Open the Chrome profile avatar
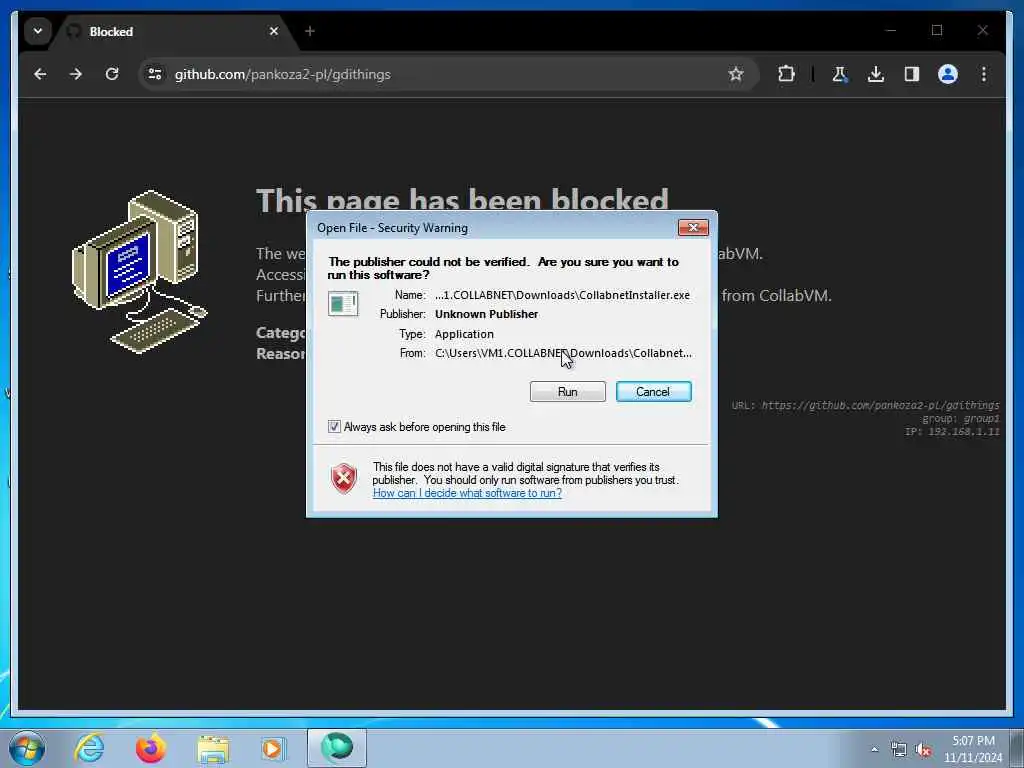 click(948, 74)
